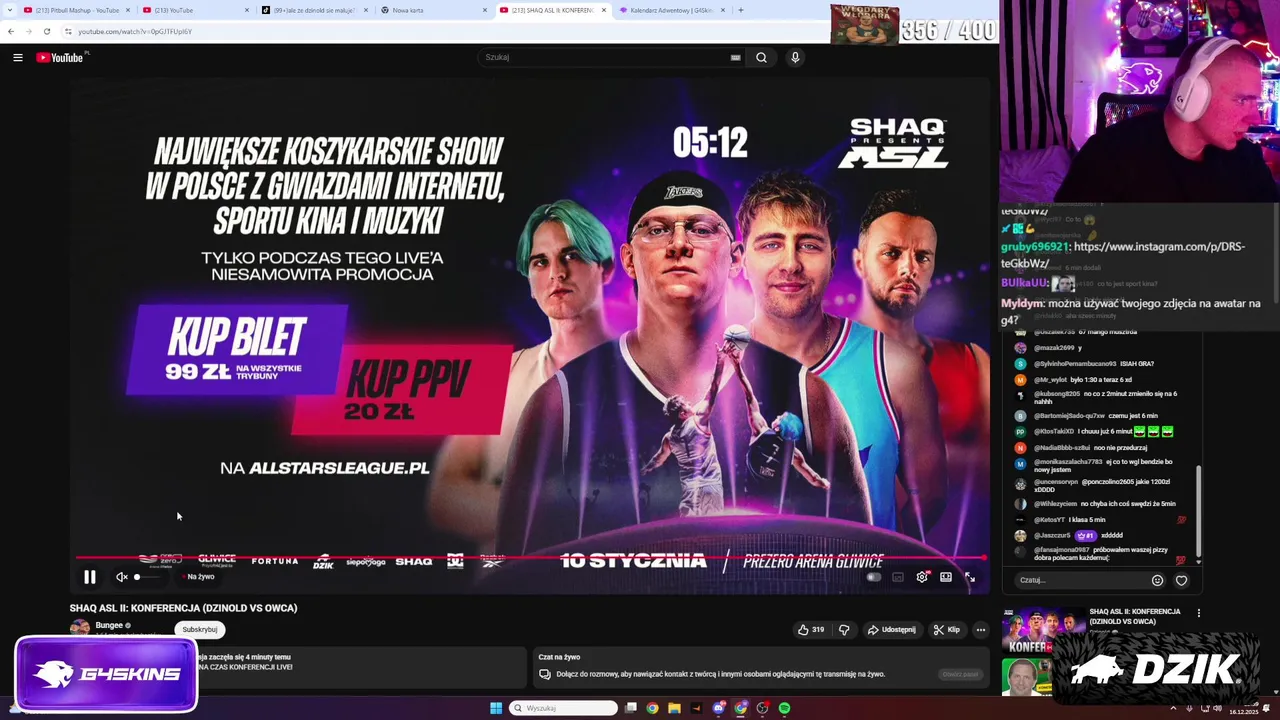Open the Windows Start menu
The width and height of the screenshot is (1280, 720).
pos(496,708)
